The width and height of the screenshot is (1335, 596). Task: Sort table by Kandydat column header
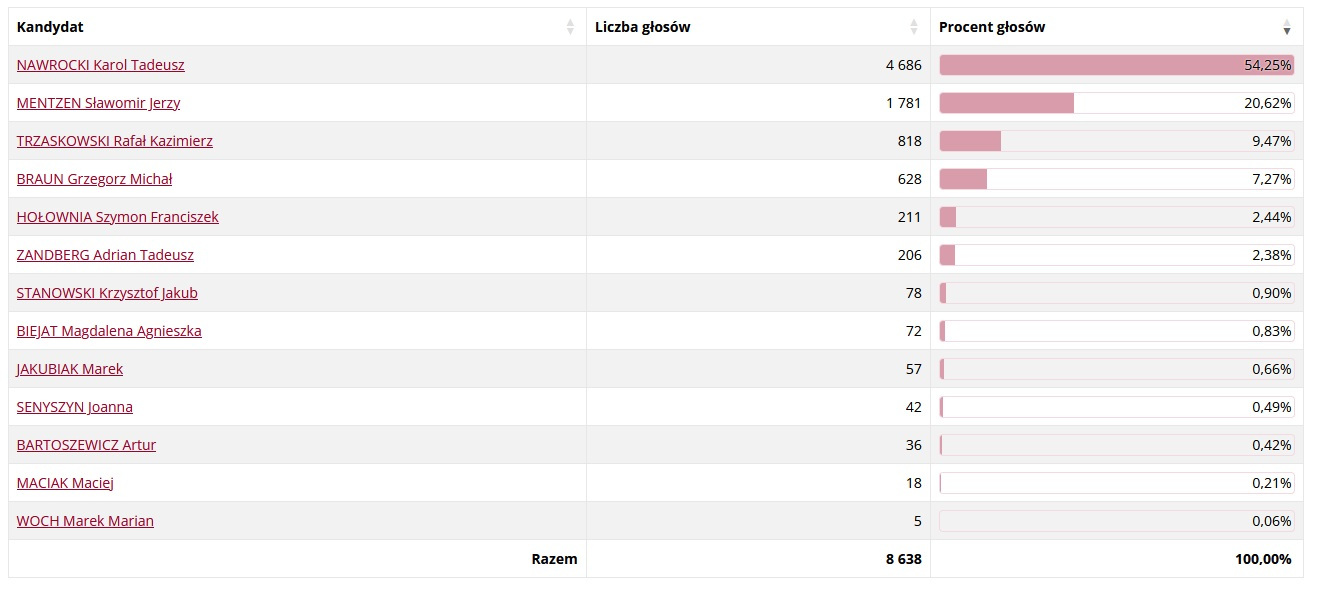pyautogui.click(x=298, y=27)
